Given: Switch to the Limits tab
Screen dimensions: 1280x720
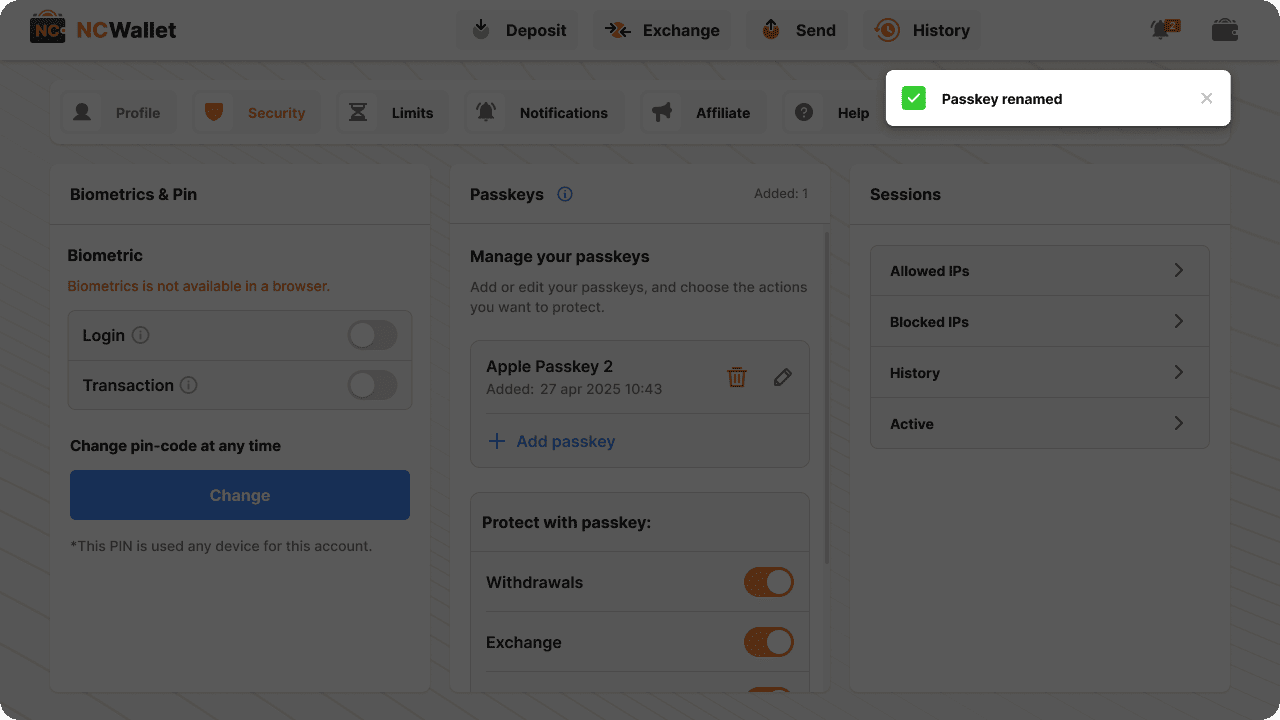Looking at the screenshot, I should click(x=392, y=113).
